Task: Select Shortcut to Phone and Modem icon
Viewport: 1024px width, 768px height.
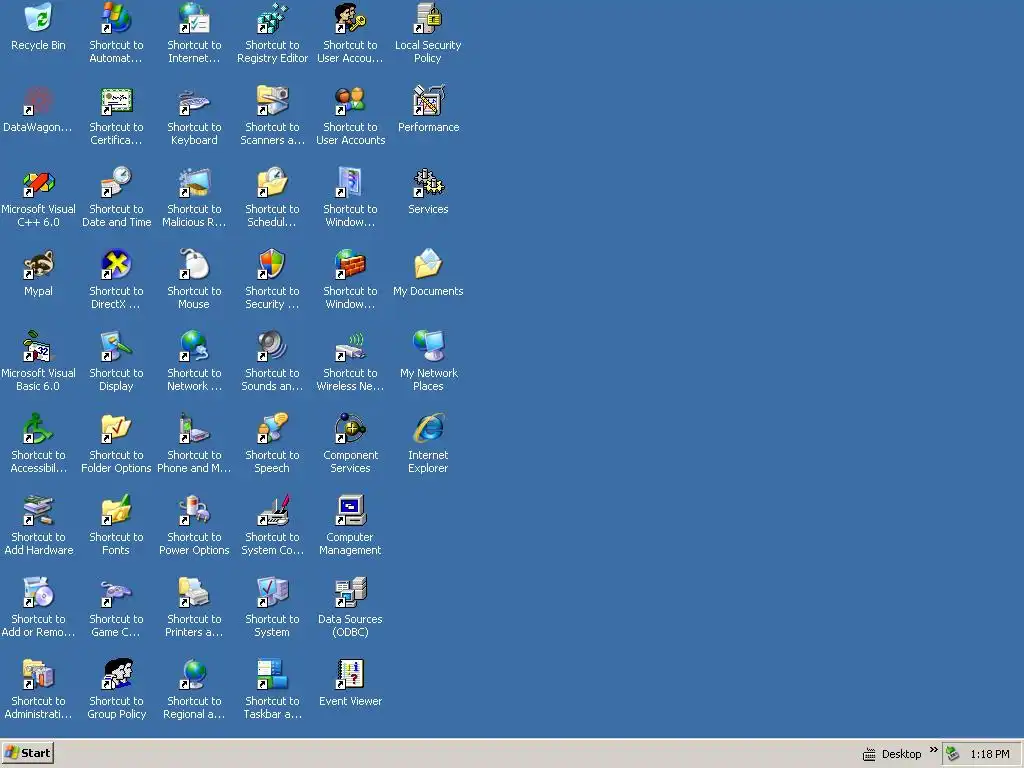Action: point(194,428)
